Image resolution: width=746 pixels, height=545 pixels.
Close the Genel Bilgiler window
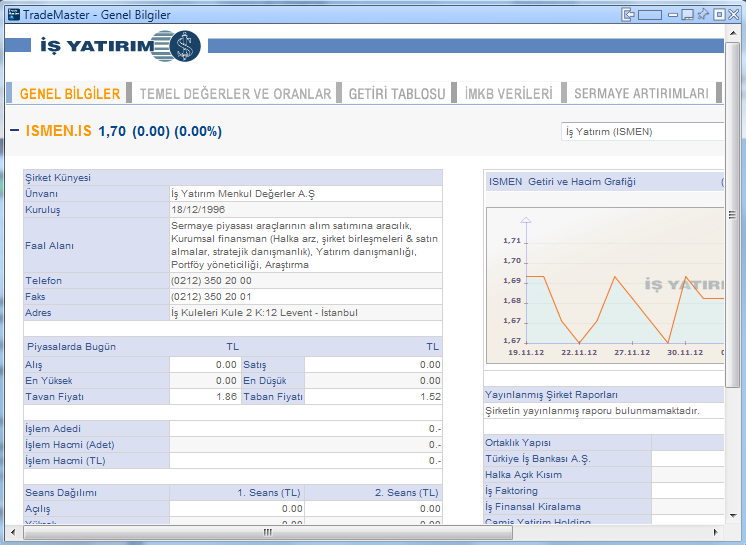tap(734, 15)
